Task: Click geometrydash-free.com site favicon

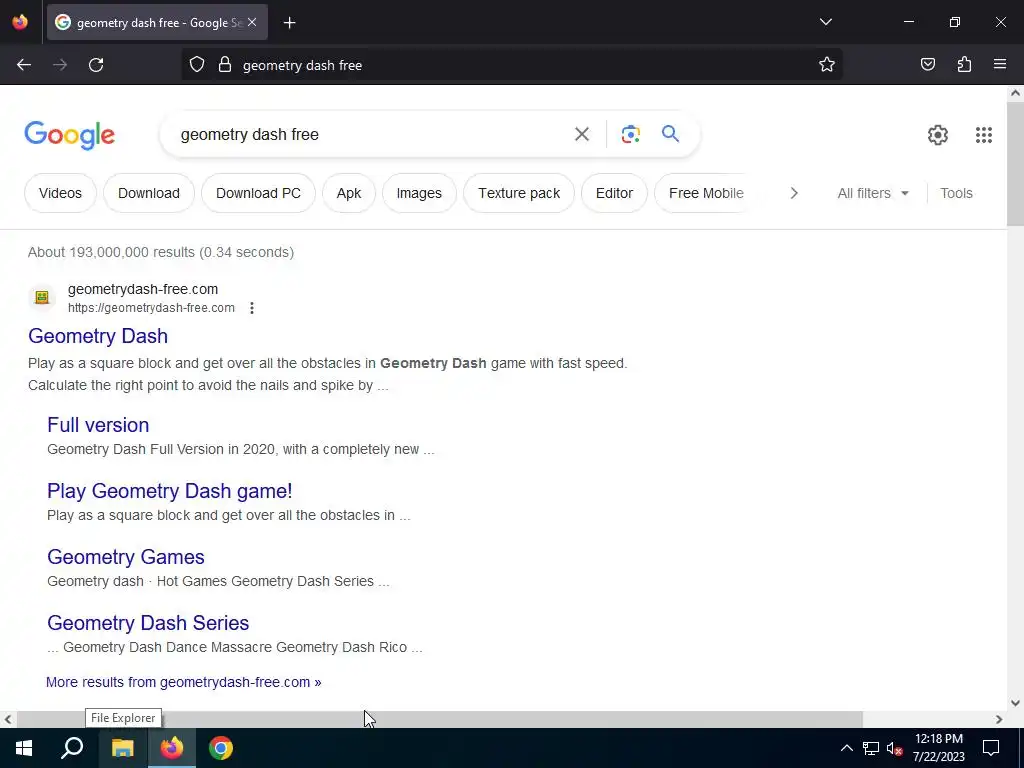Action: [42, 298]
